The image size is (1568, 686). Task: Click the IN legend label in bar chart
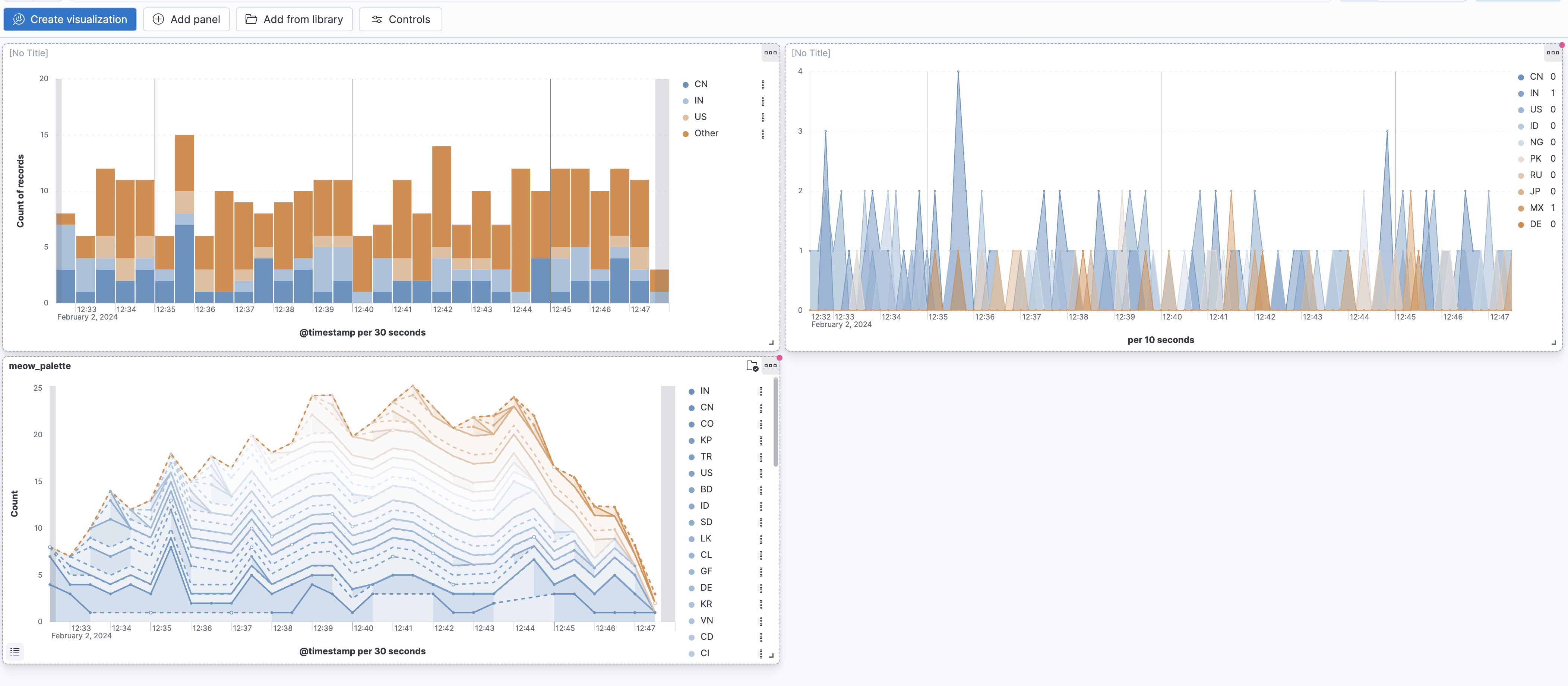[699, 100]
